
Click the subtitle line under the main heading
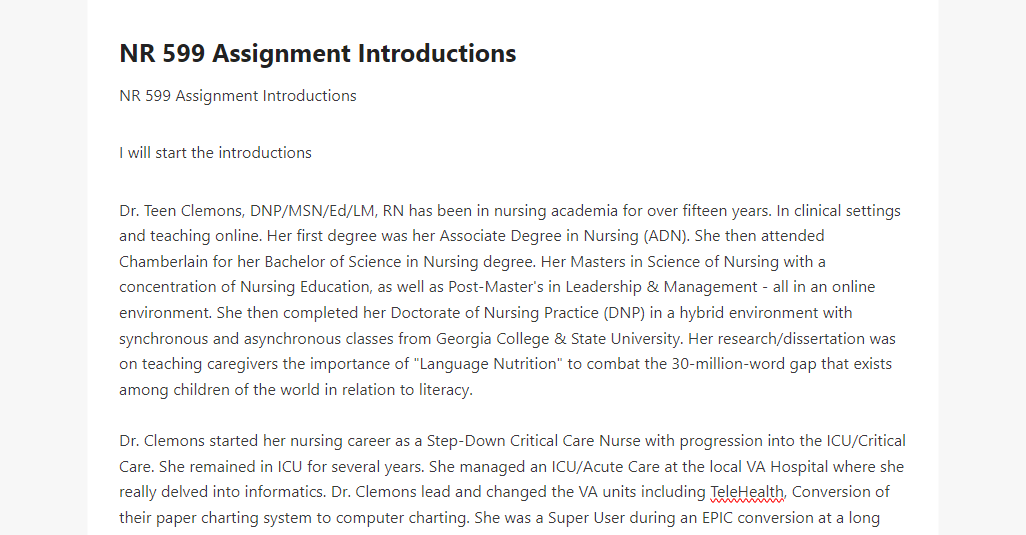(238, 95)
